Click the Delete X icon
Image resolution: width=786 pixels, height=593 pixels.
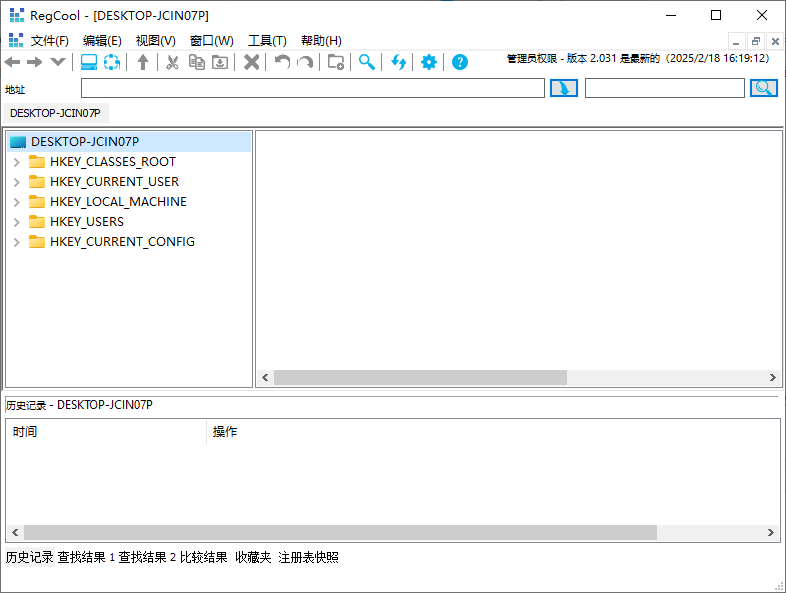[x=251, y=62]
